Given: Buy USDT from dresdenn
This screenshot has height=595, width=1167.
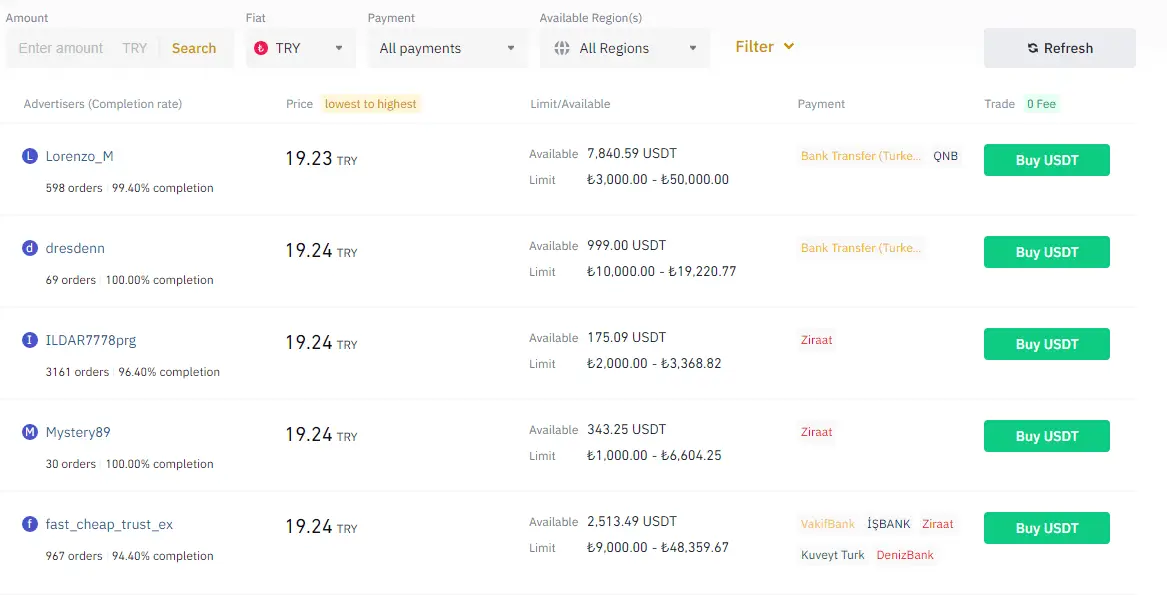Looking at the screenshot, I should pos(1046,252).
